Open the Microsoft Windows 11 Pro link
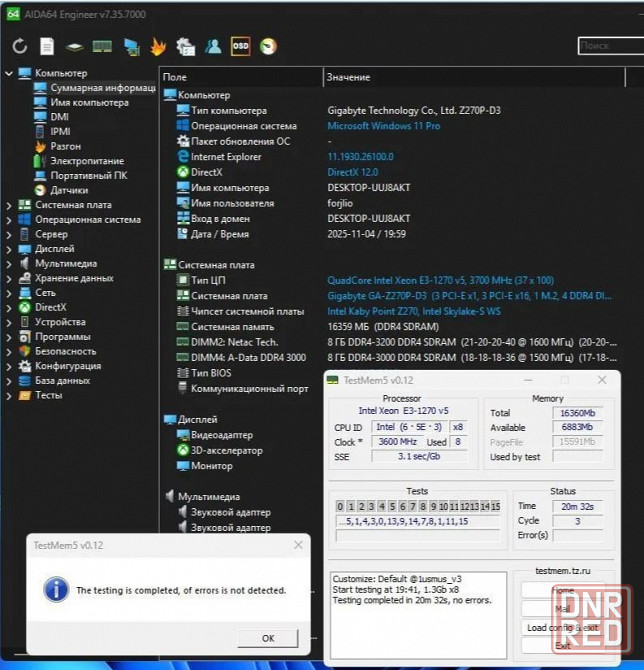 (384, 126)
